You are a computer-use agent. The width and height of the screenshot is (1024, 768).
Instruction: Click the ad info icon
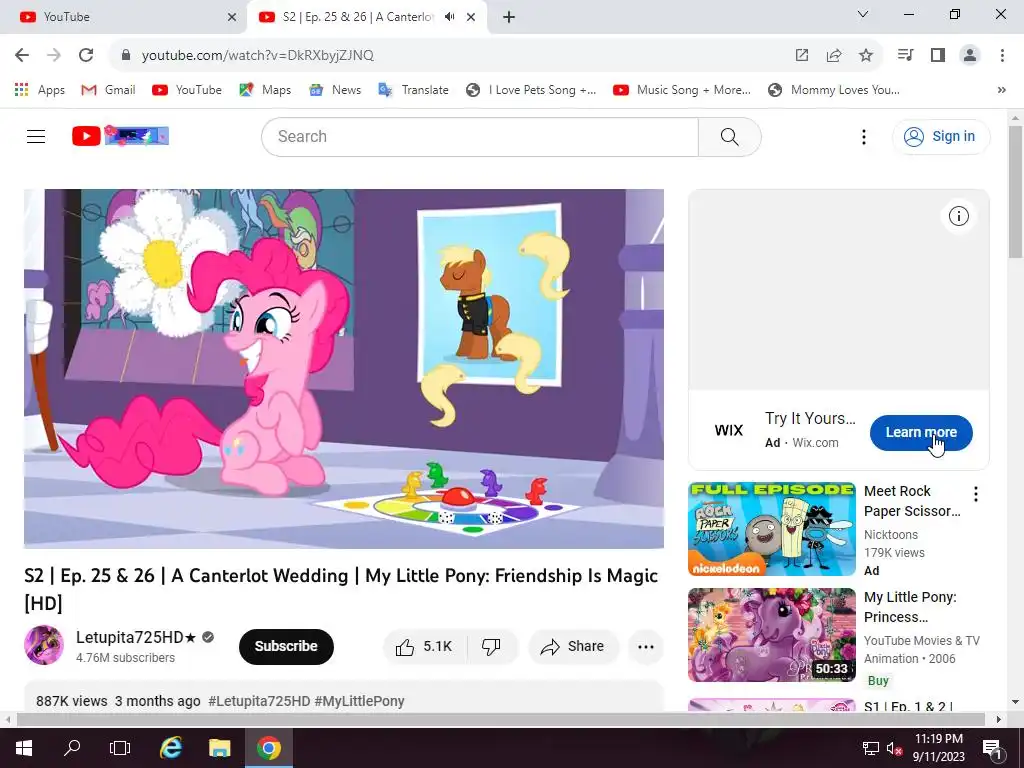958,216
